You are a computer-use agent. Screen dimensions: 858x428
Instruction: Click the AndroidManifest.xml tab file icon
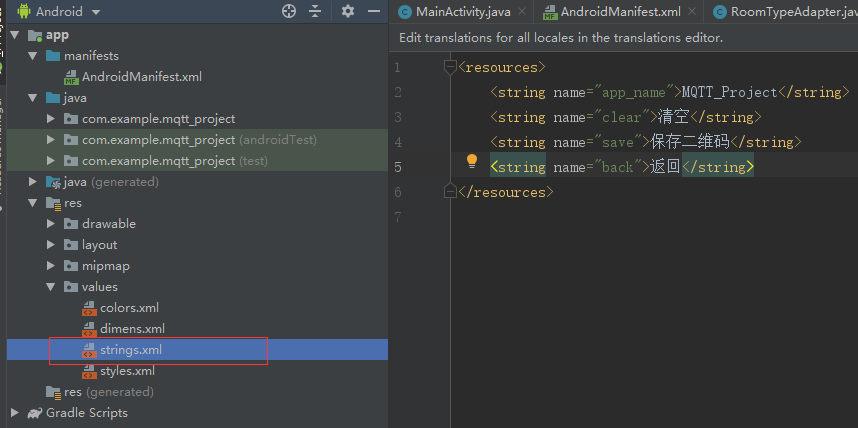[550, 13]
